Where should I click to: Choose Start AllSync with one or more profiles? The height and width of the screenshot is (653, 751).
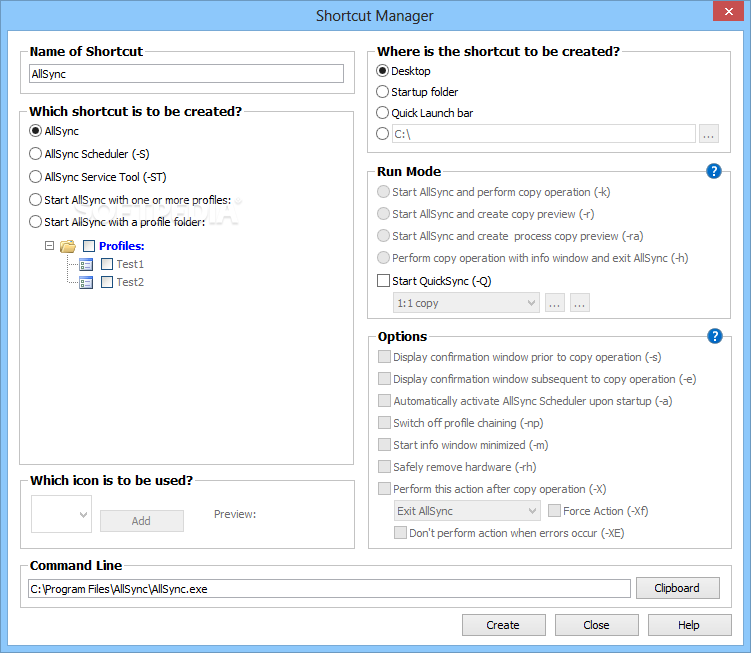point(35,200)
